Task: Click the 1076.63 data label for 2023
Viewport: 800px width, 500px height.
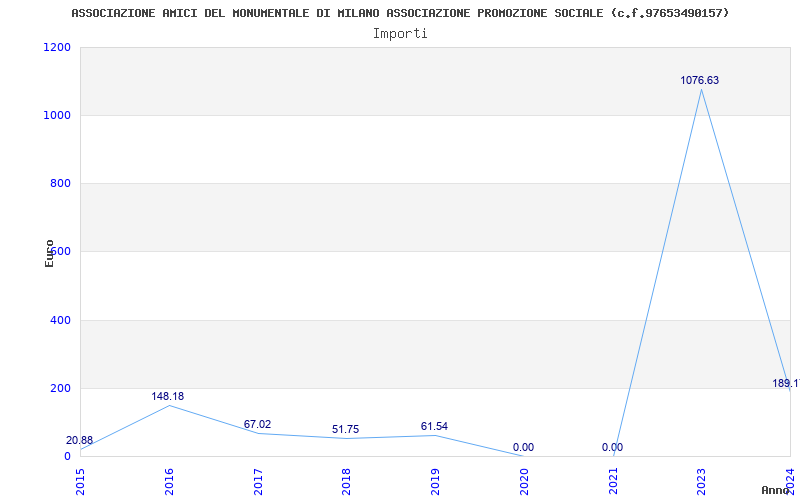Action: click(699, 81)
